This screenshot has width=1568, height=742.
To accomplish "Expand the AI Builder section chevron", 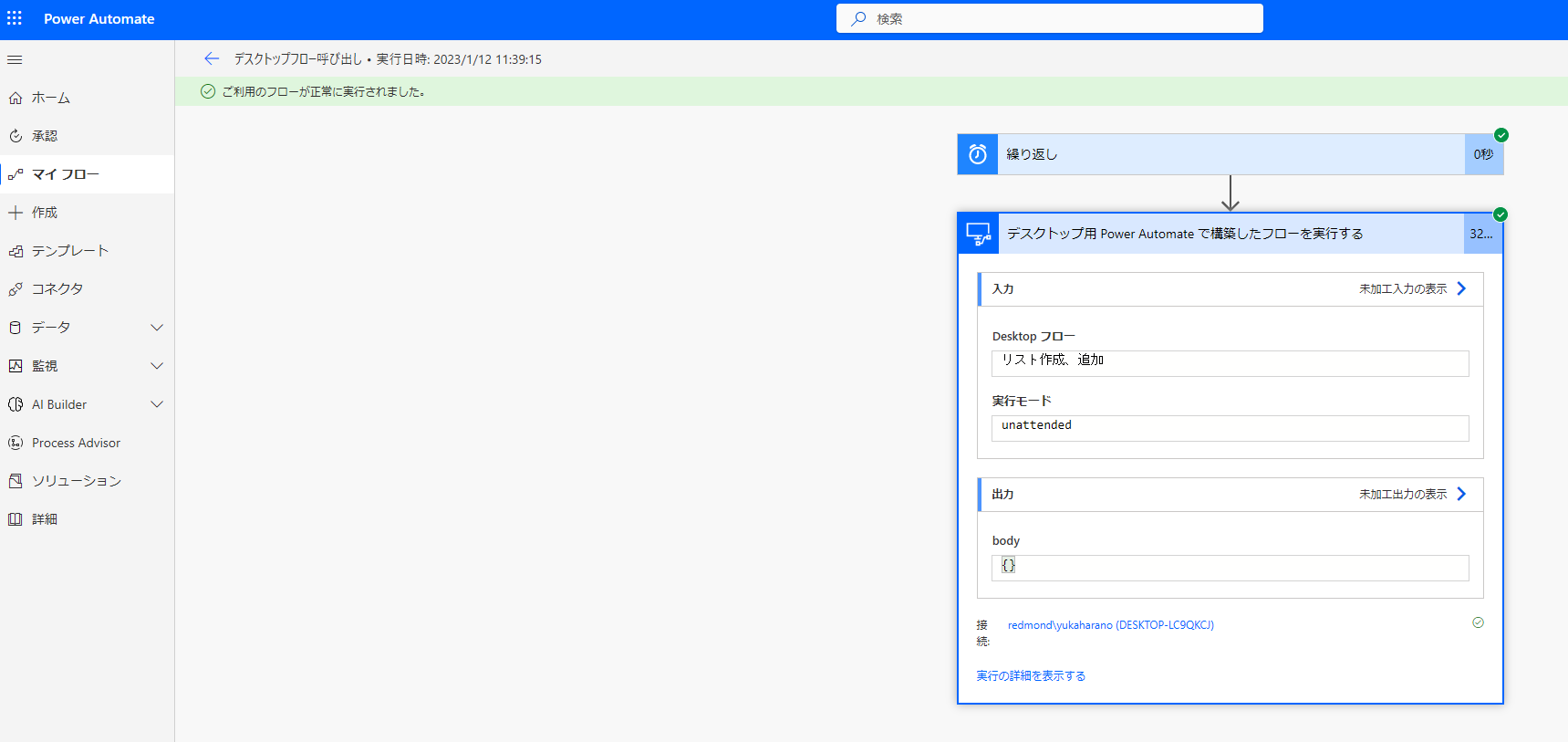I will [x=157, y=404].
